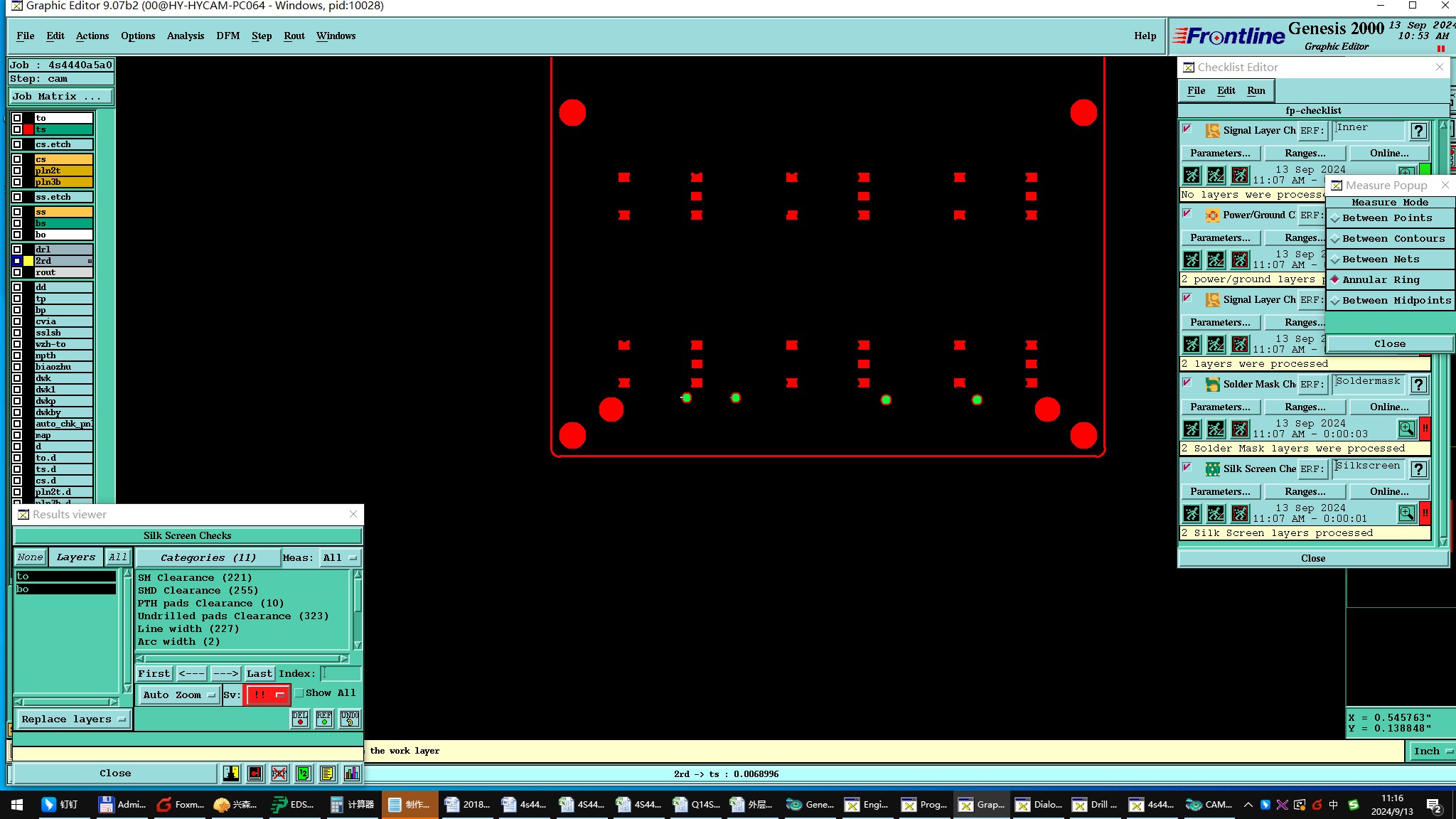Click the yellow report notes icon
Viewport: 1456px width, 819px height.
328,773
